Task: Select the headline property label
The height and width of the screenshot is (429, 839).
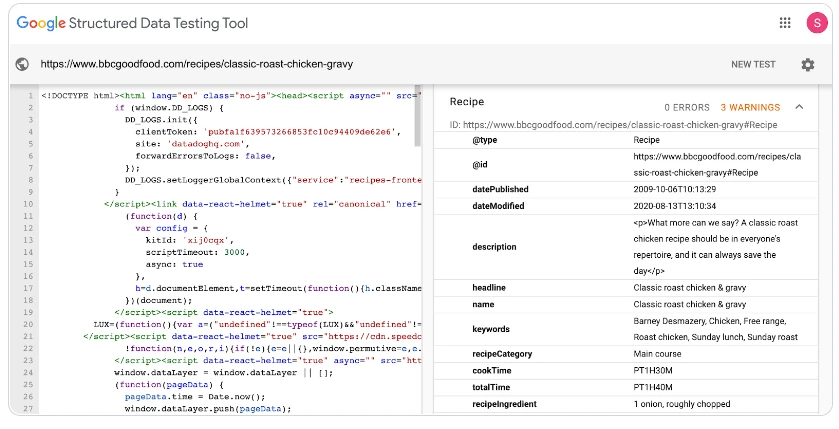Action: [489, 288]
